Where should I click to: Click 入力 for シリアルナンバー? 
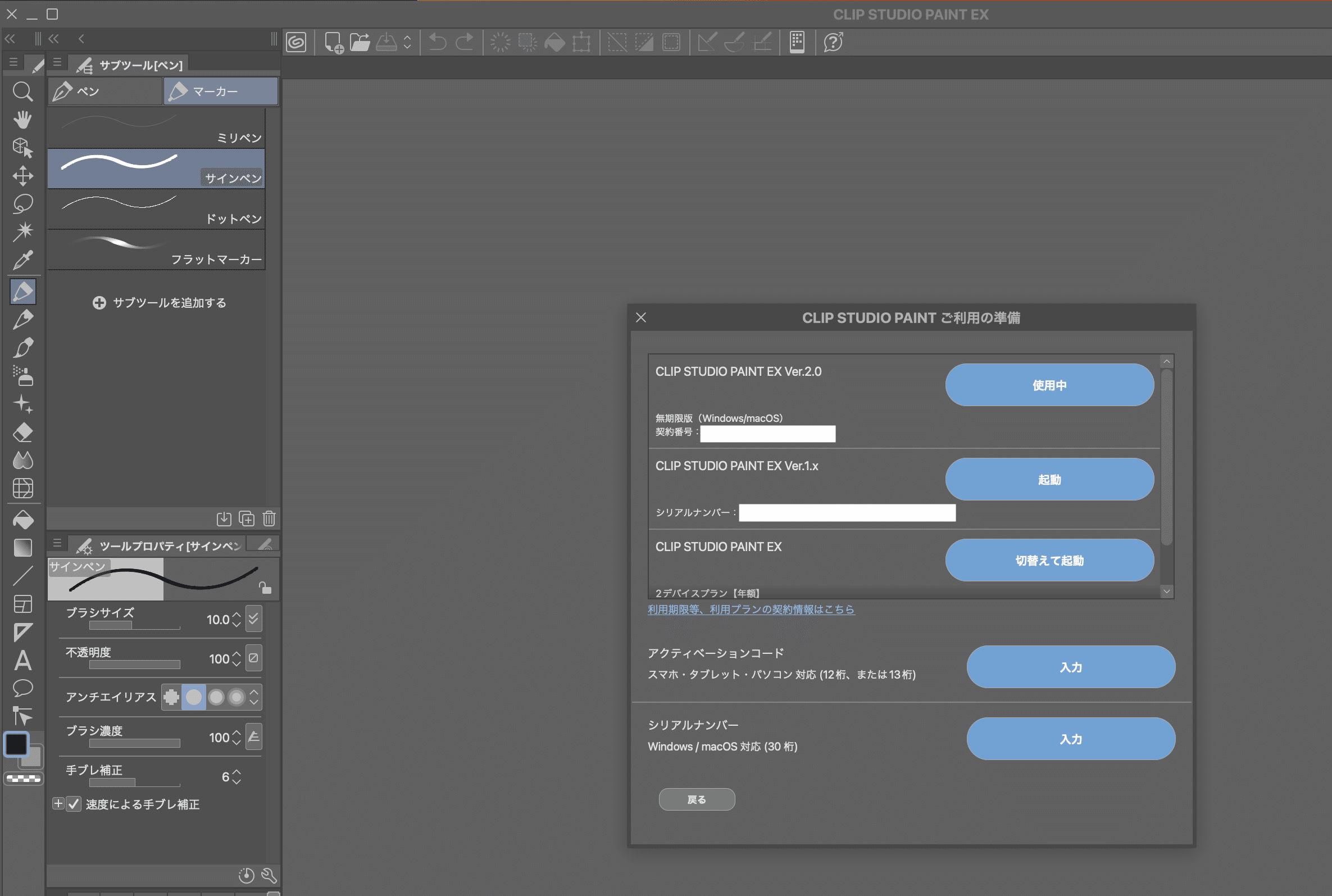[x=1071, y=739]
